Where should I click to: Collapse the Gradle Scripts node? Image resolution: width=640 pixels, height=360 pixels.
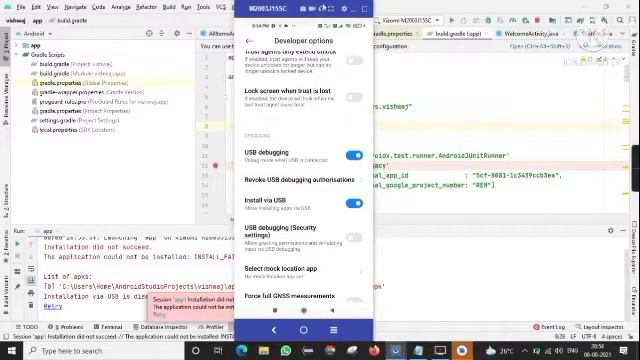[x=16, y=55]
